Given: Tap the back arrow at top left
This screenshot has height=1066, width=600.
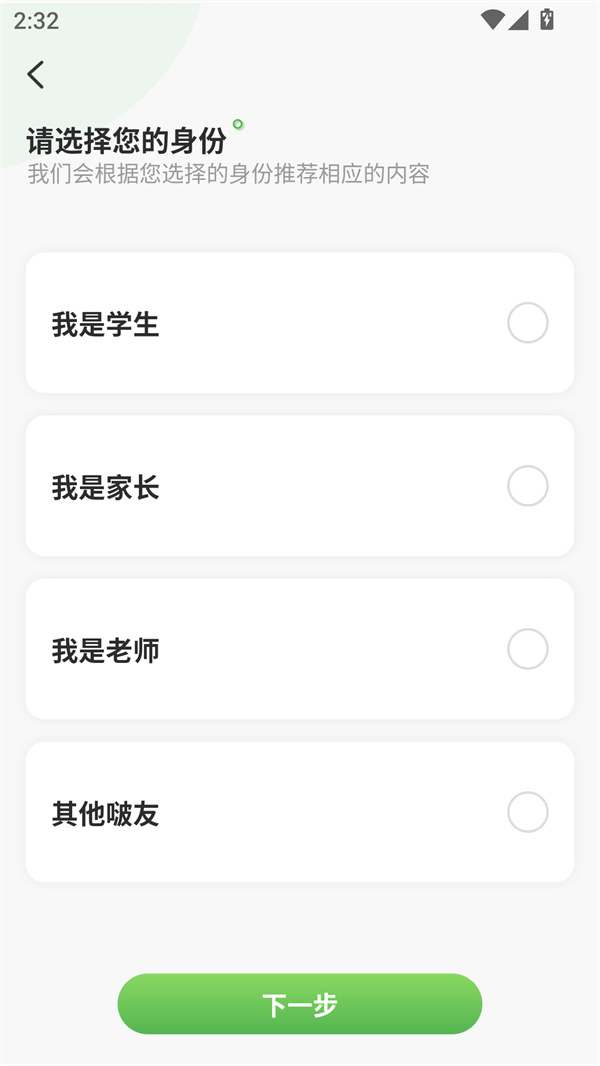Looking at the screenshot, I should click(x=36, y=74).
